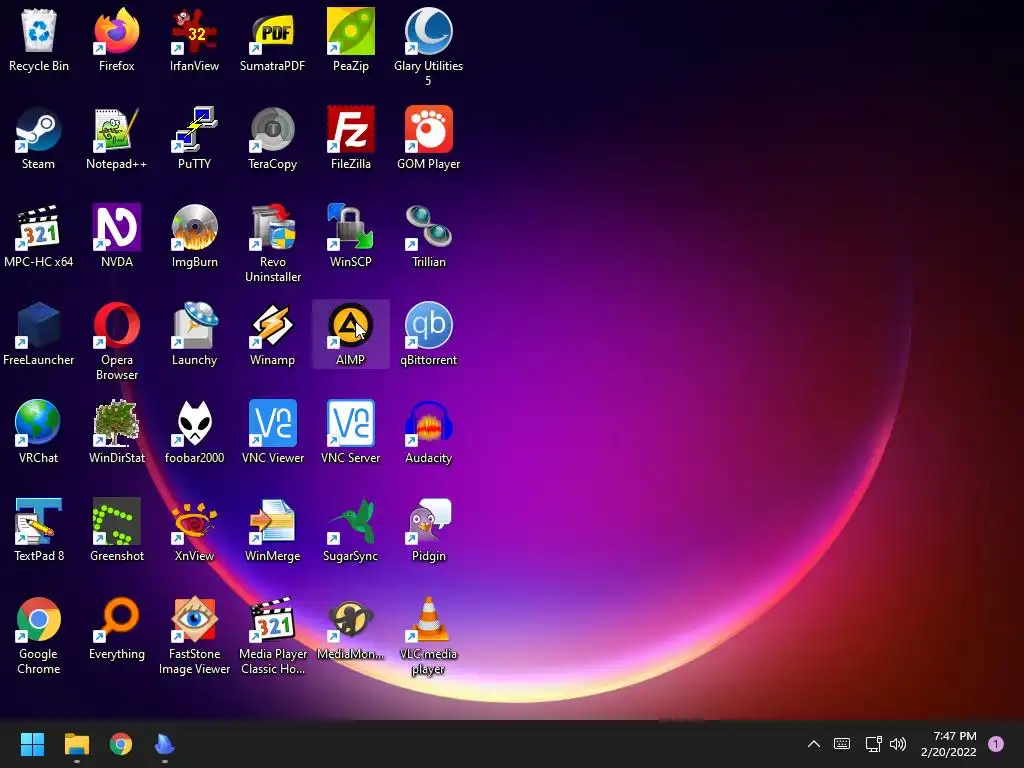This screenshot has height=768, width=1024.
Task: Click the Winamp desktop icon
Action: pos(272,325)
